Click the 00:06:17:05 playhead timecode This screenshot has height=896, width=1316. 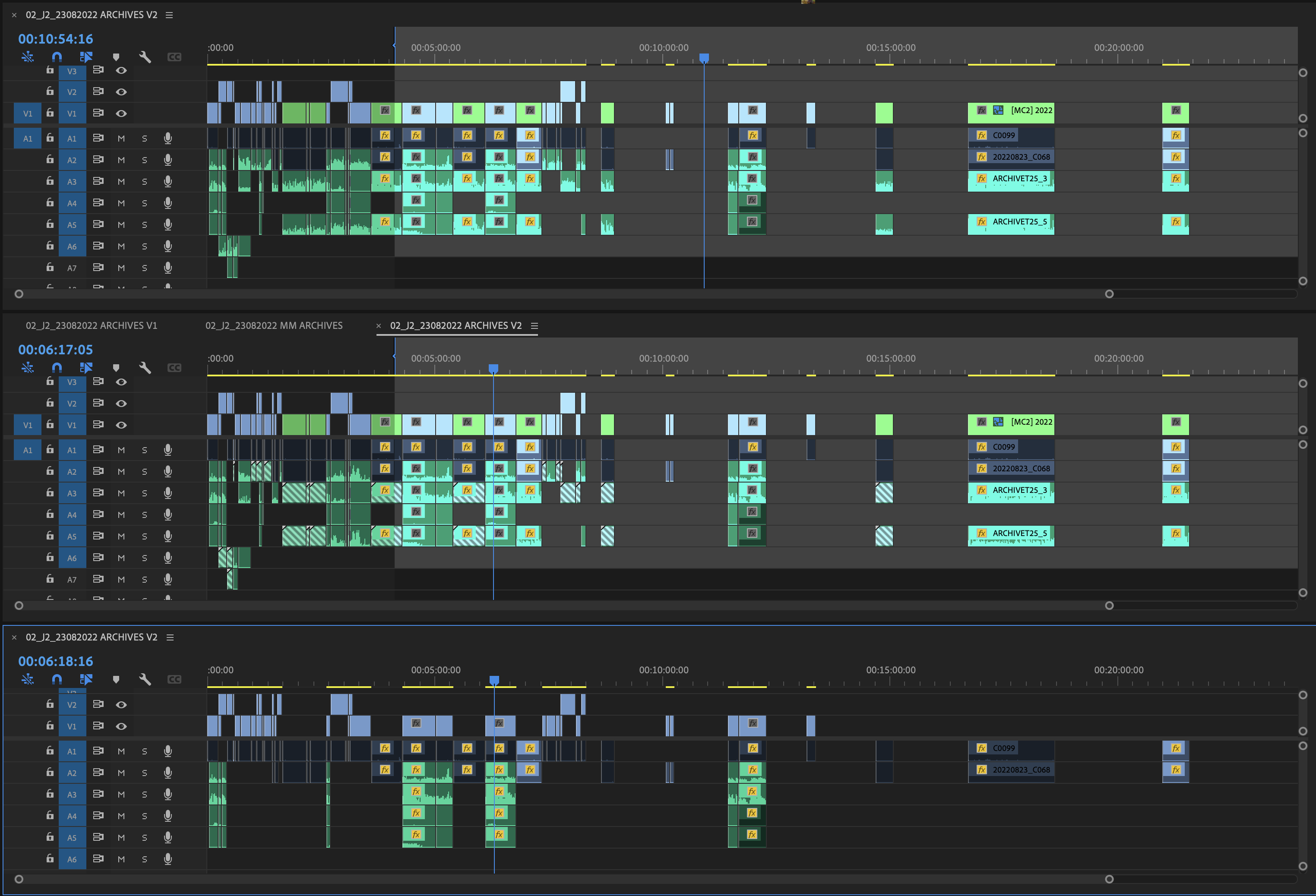point(56,350)
